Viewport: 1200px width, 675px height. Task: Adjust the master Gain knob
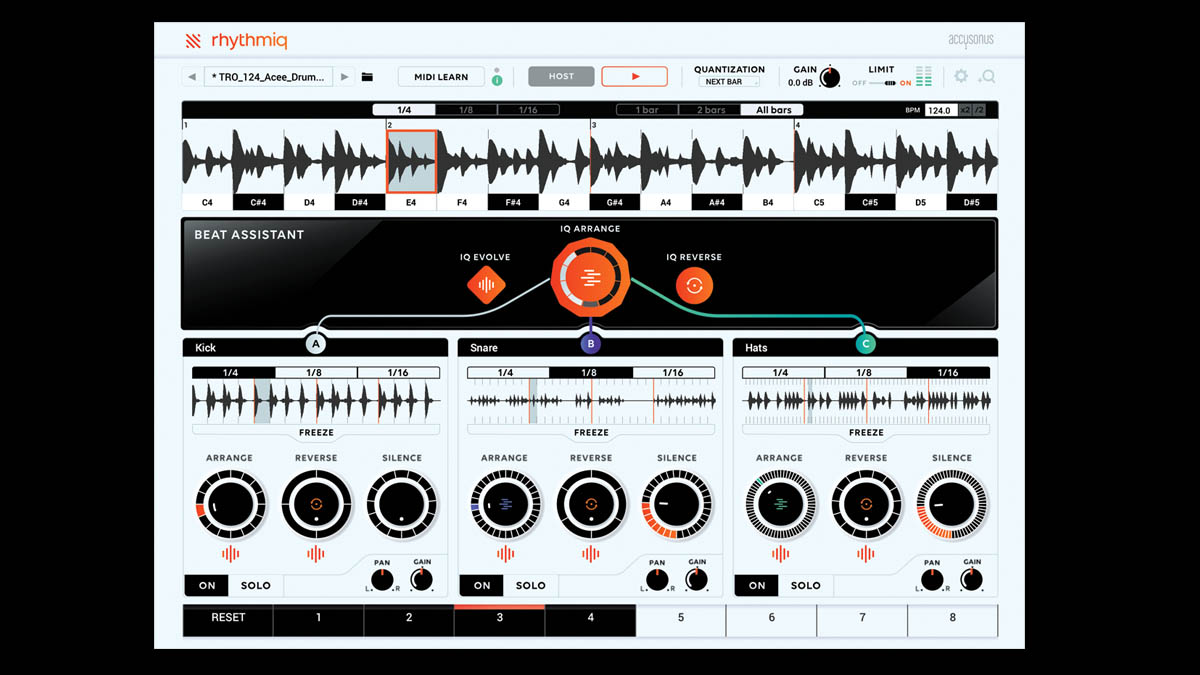(x=830, y=77)
